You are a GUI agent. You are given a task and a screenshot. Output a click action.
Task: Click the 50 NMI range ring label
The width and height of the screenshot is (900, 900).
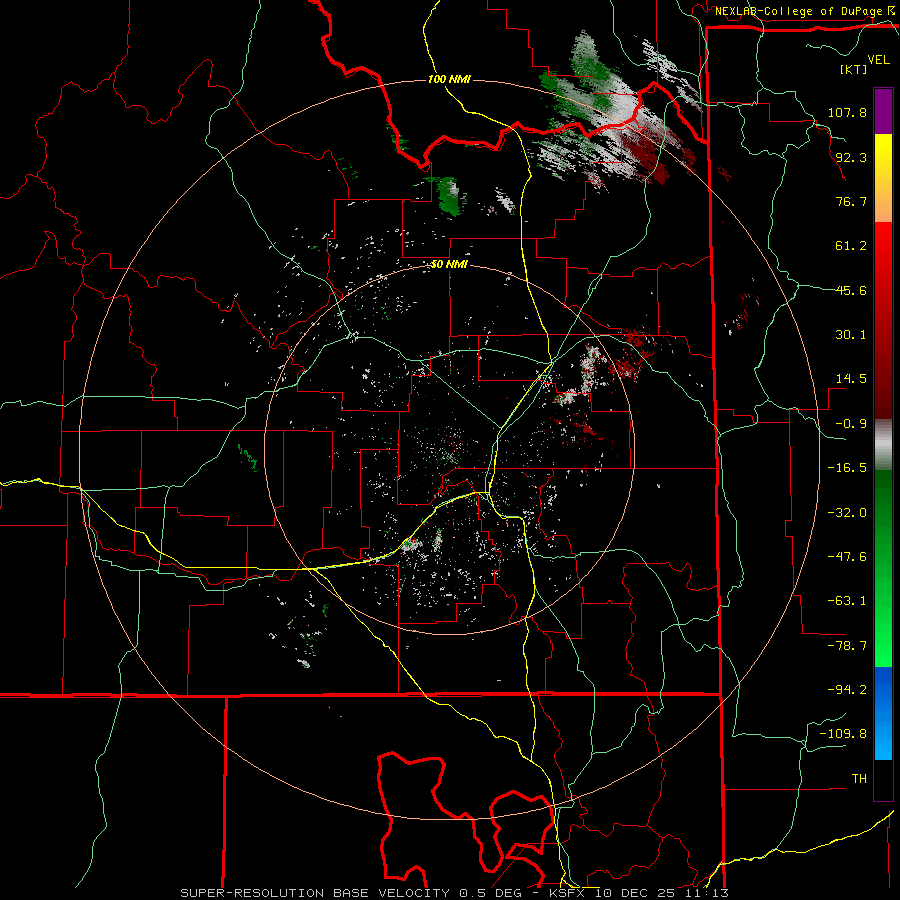tap(449, 265)
